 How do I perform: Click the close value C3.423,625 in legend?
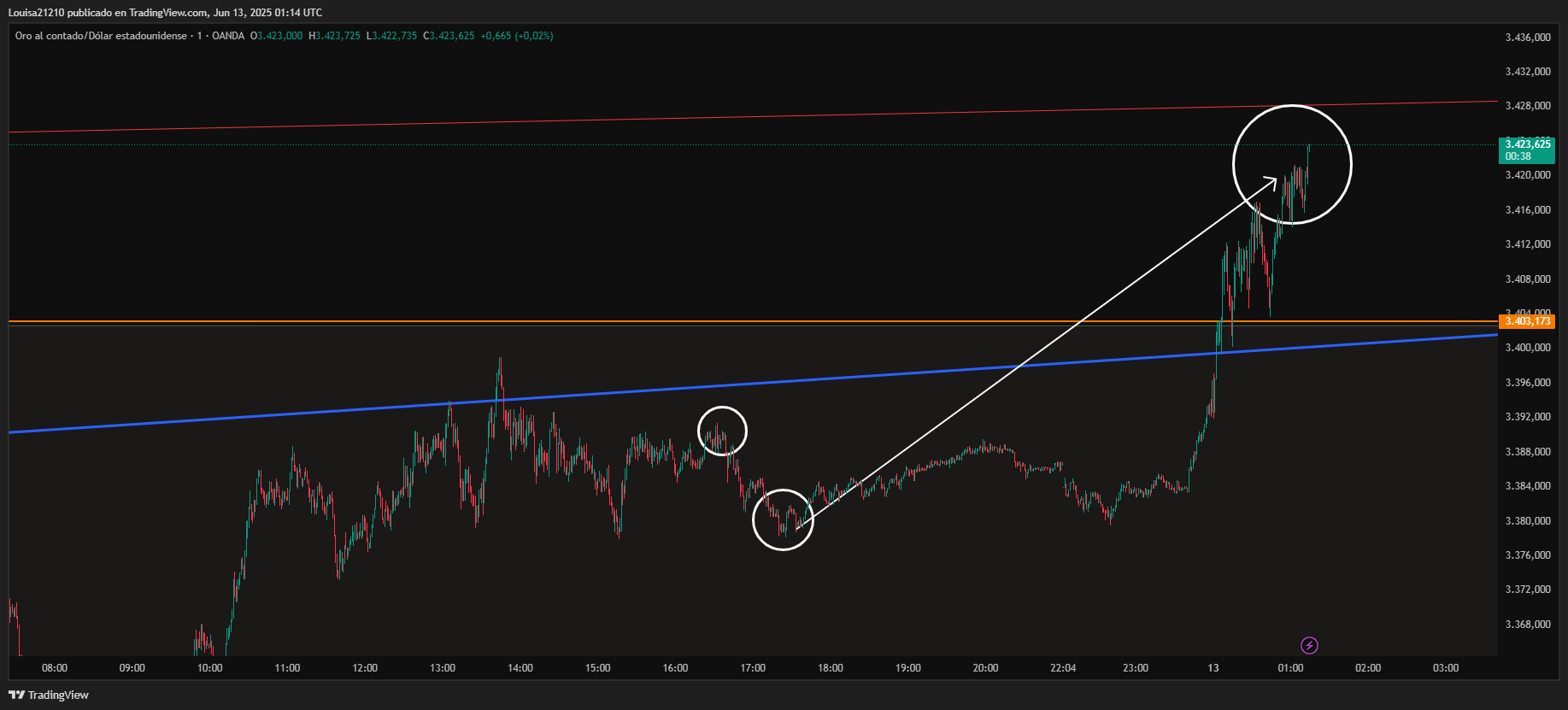[449, 36]
